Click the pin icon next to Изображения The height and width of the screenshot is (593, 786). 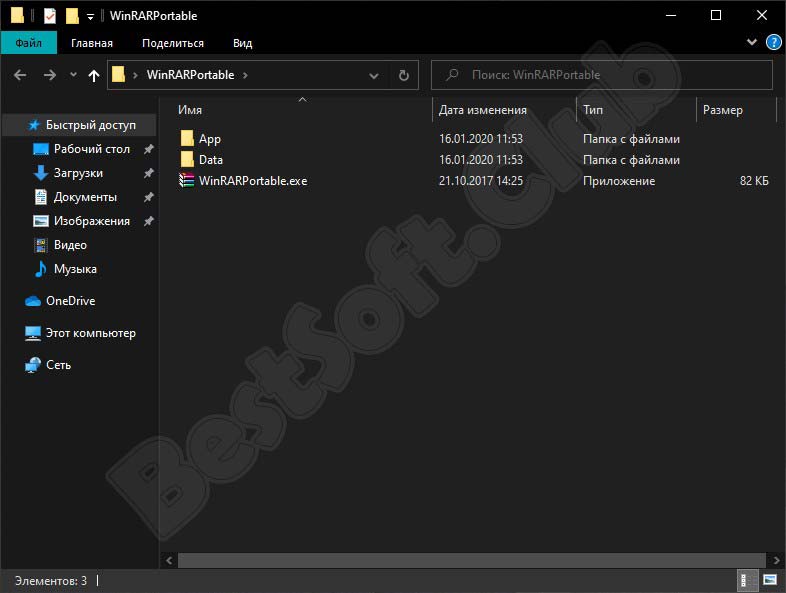click(x=148, y=221)
